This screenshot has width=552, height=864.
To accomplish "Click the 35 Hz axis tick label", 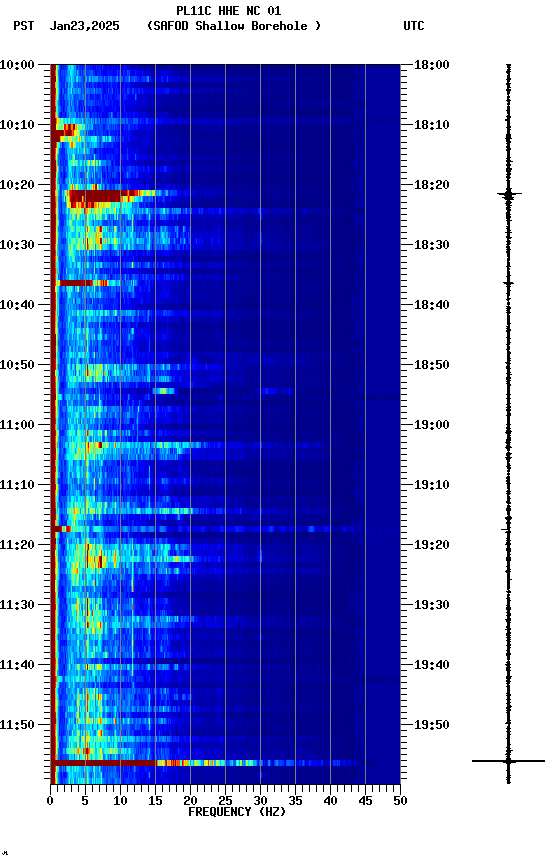I will coord(295,801).
